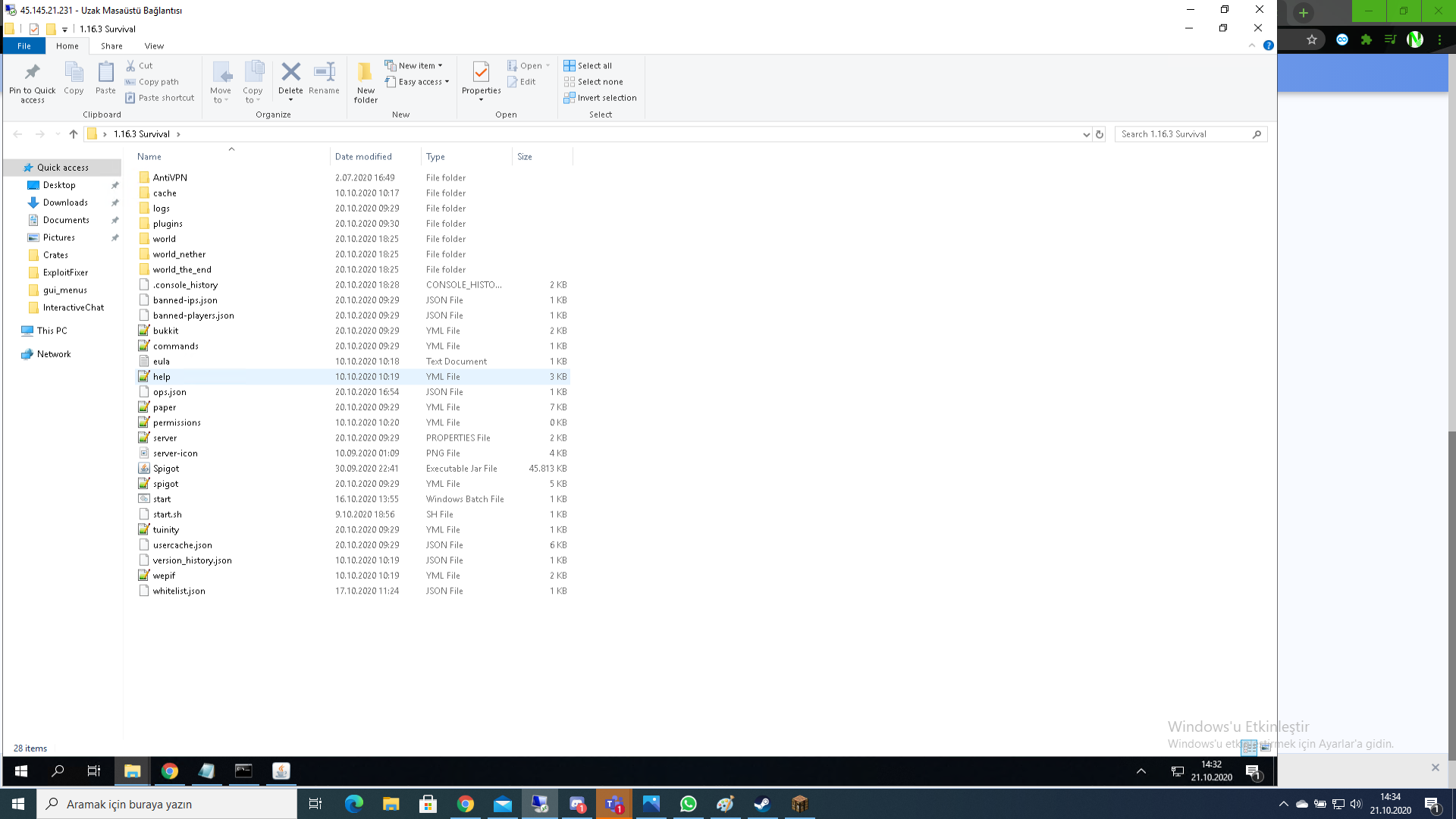Click the address bar path 1.16.3 Survival

point(142,134)
